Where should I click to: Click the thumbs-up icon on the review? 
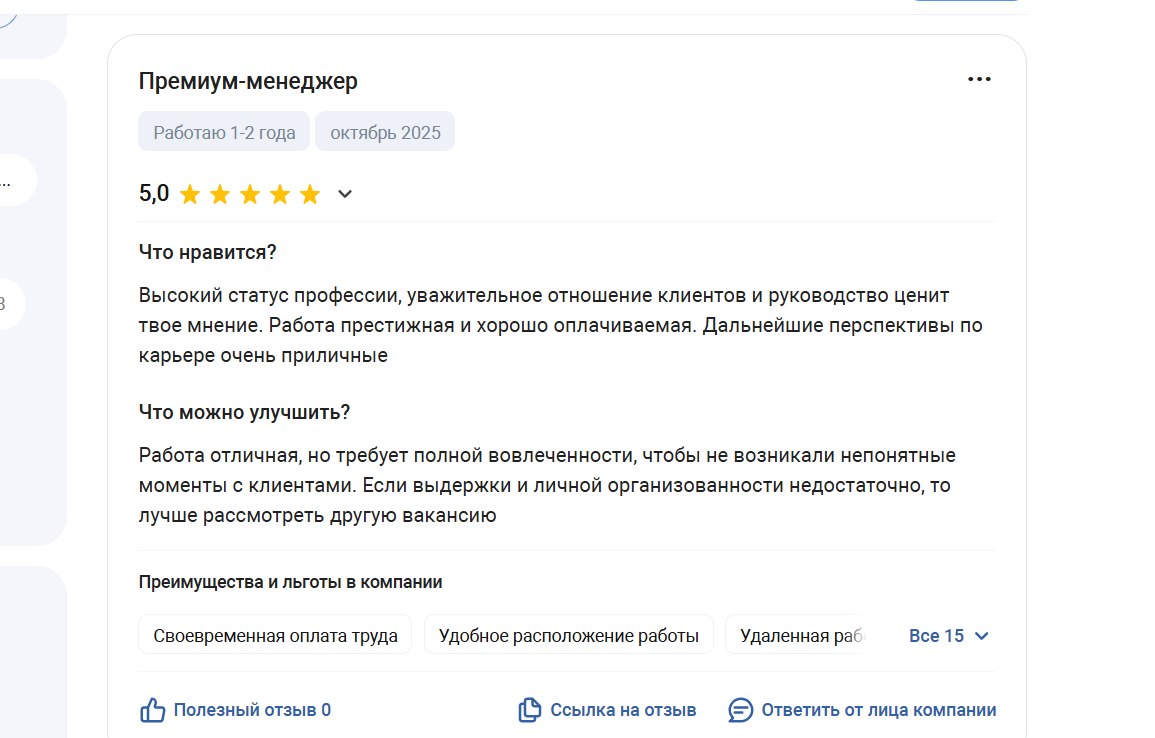click(x=152, y=710)
